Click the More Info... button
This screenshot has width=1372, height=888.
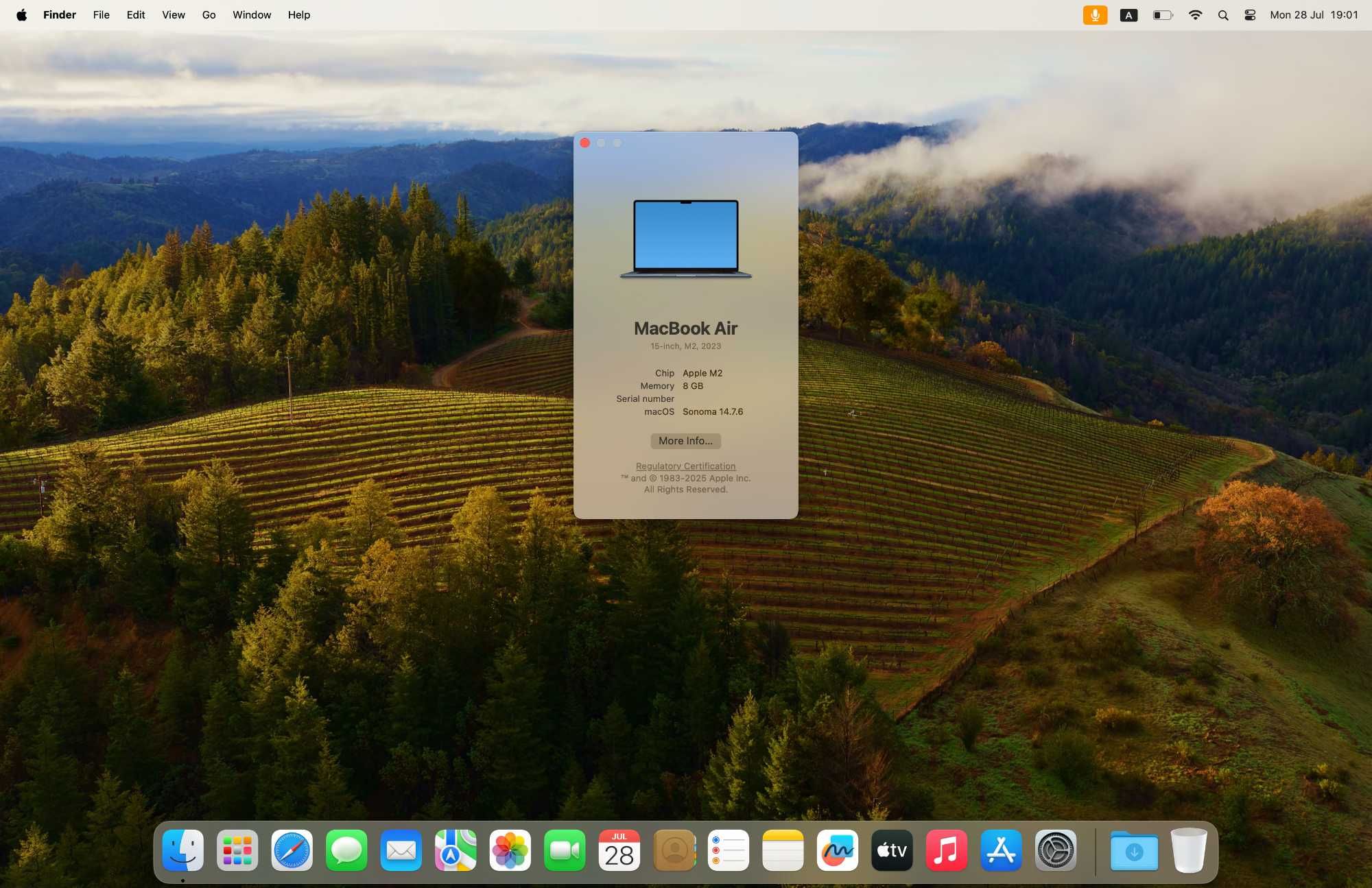click(x=685, y=441)
